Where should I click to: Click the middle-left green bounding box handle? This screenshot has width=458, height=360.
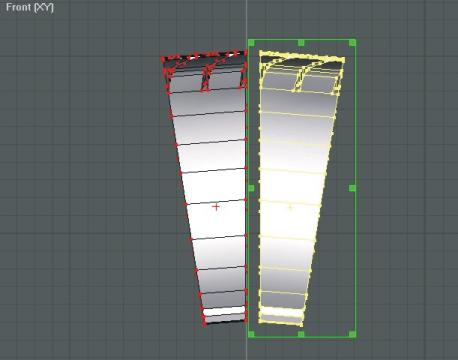[x=251, y=188]
